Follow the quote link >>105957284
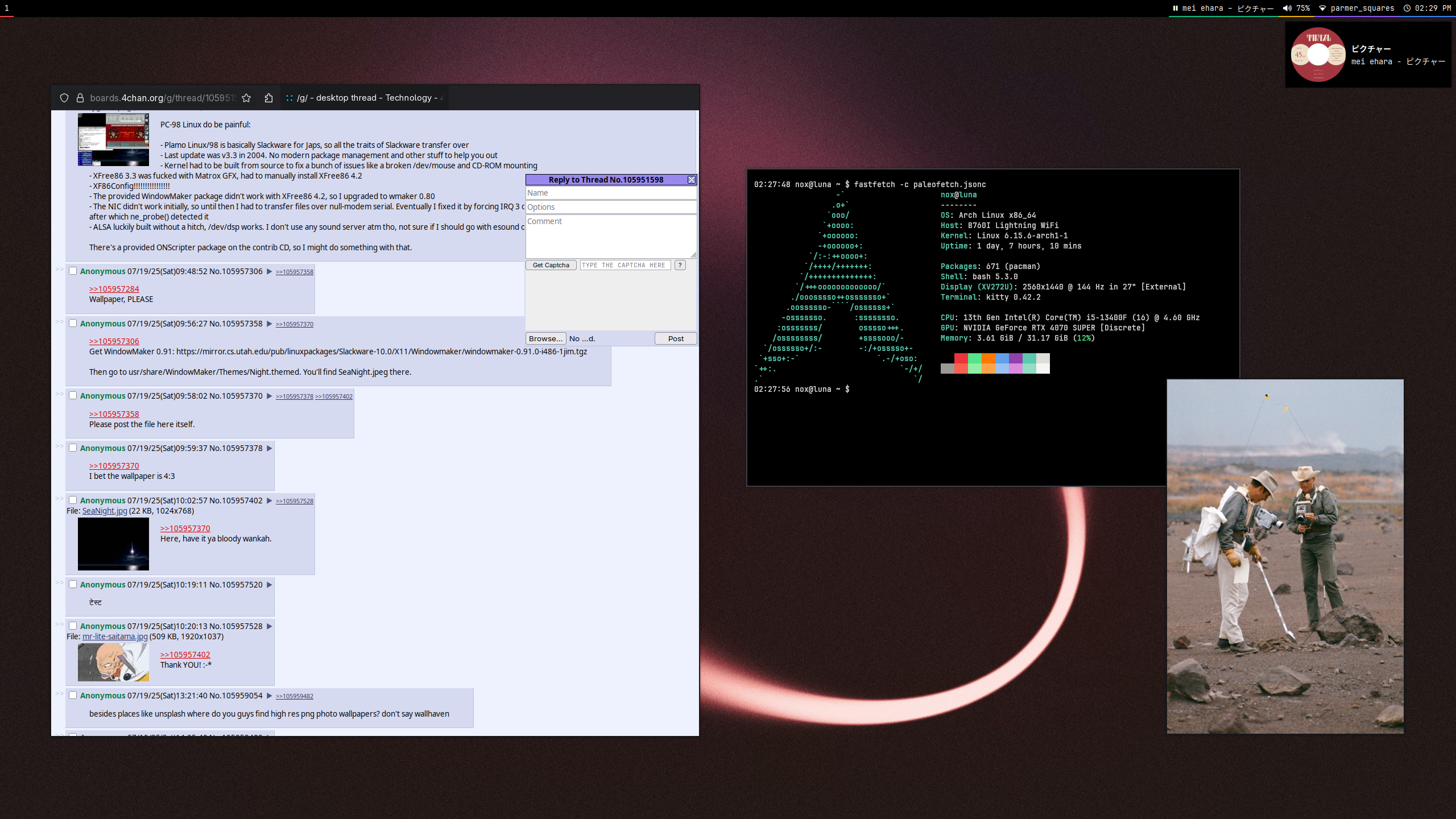The image size is (1456, 819). coord(114,289)
